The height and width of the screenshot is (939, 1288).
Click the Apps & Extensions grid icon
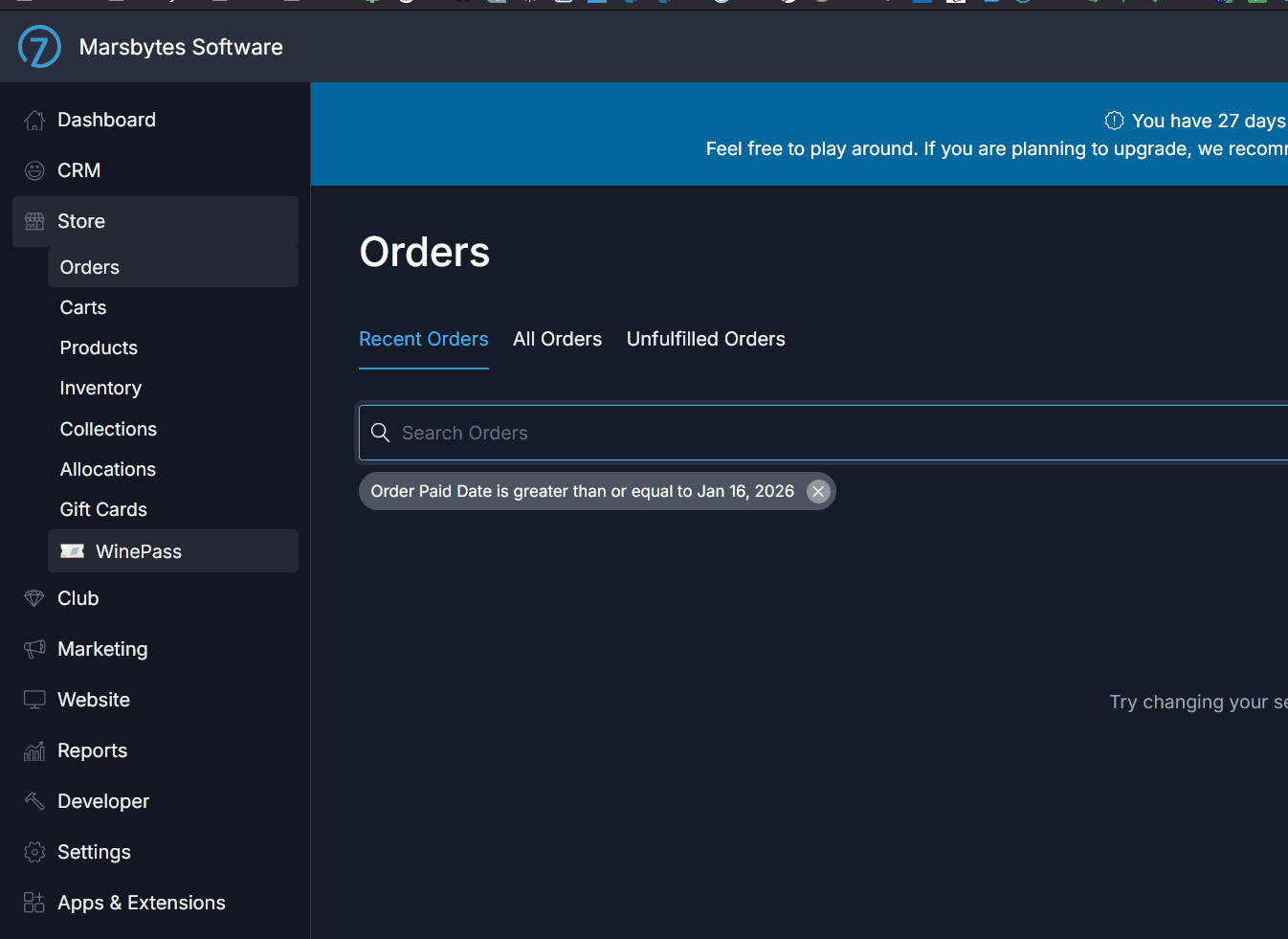pos(34,903)
